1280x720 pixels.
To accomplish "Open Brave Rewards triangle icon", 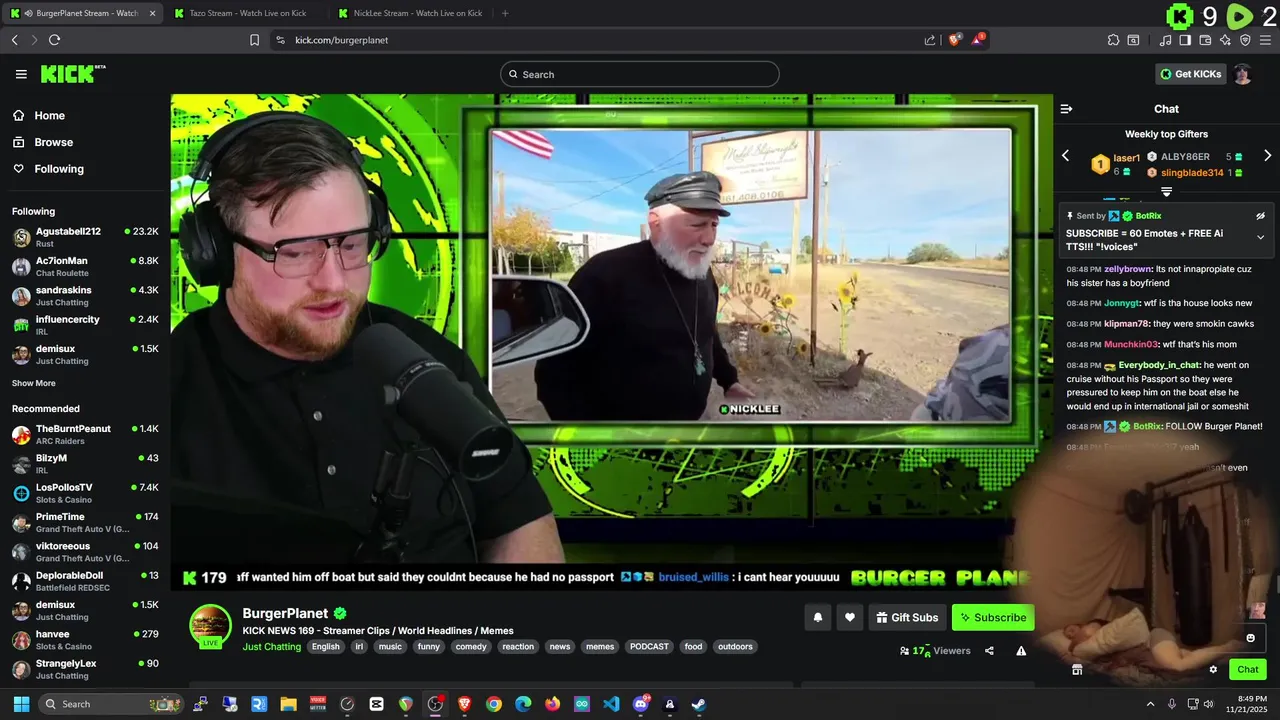I will point(979,40).
